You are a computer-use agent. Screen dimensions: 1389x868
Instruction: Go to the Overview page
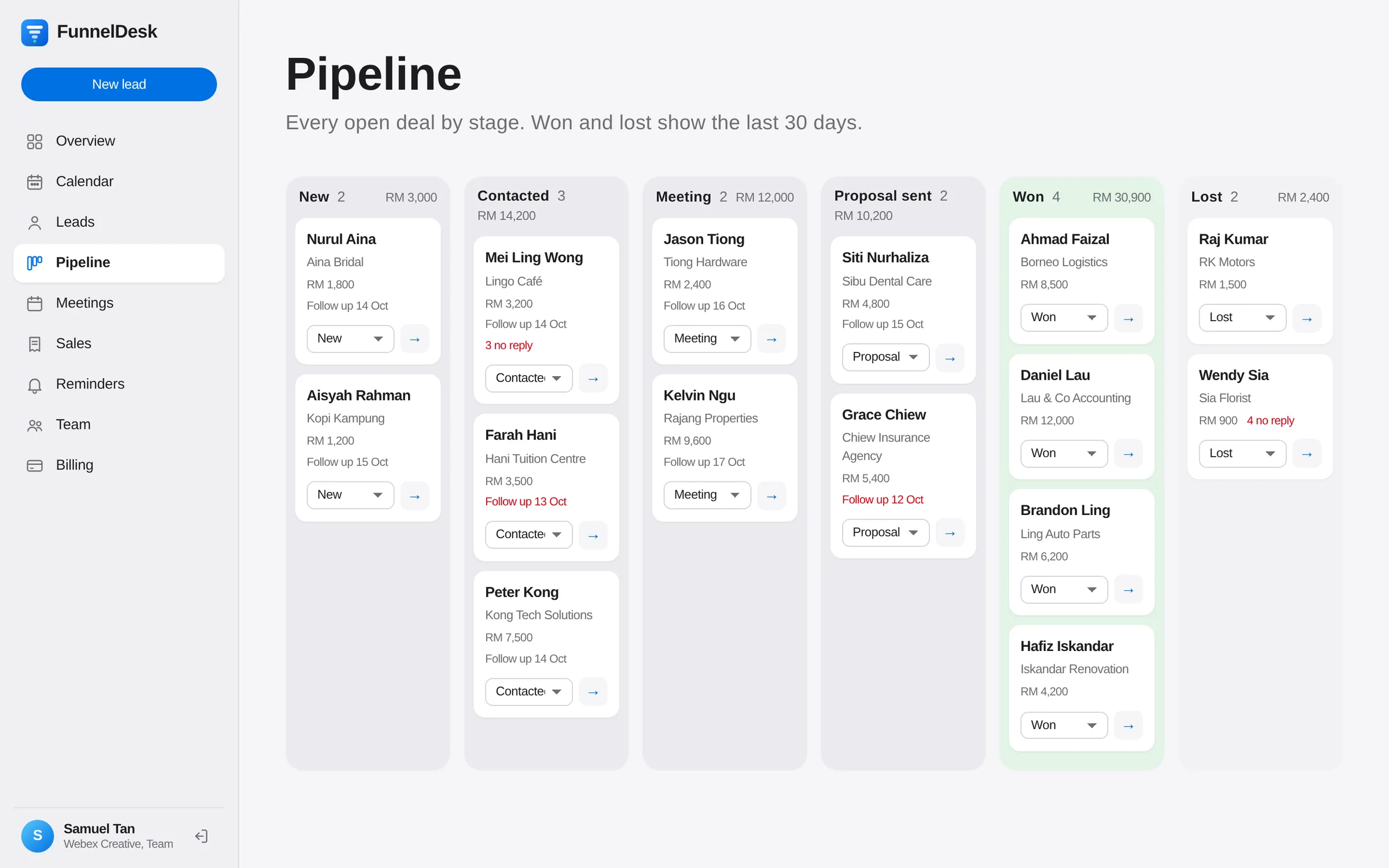pyautogui.click(x=119, y=141)
